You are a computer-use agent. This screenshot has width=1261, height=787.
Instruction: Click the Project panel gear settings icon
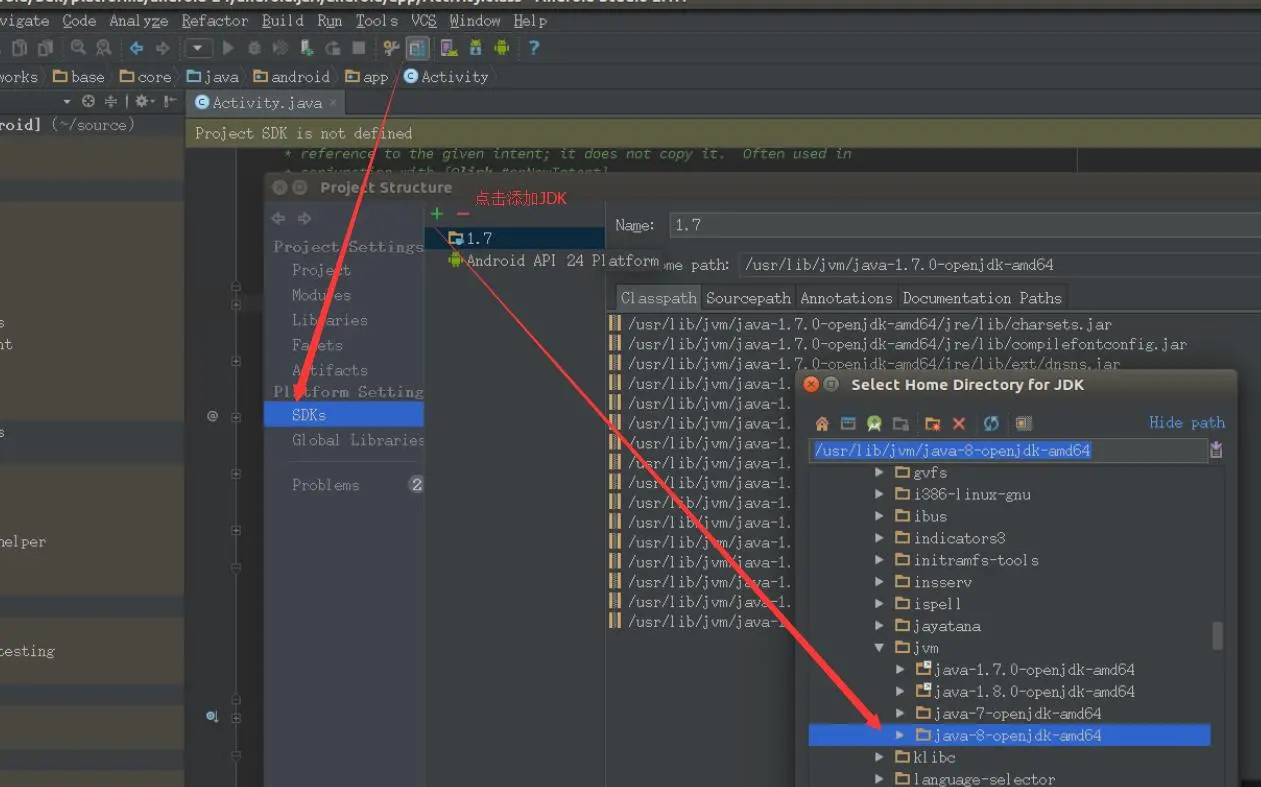142,101
